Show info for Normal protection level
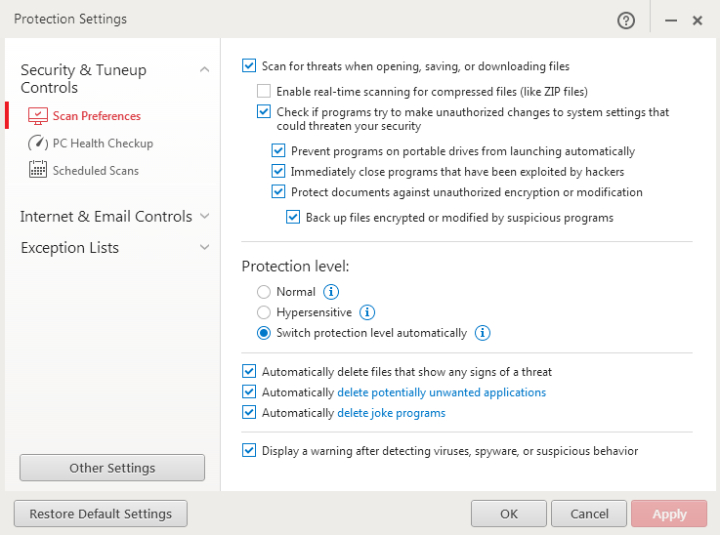Image resolution: width=720 pixels, height=535 pixels. coord(331,292)
